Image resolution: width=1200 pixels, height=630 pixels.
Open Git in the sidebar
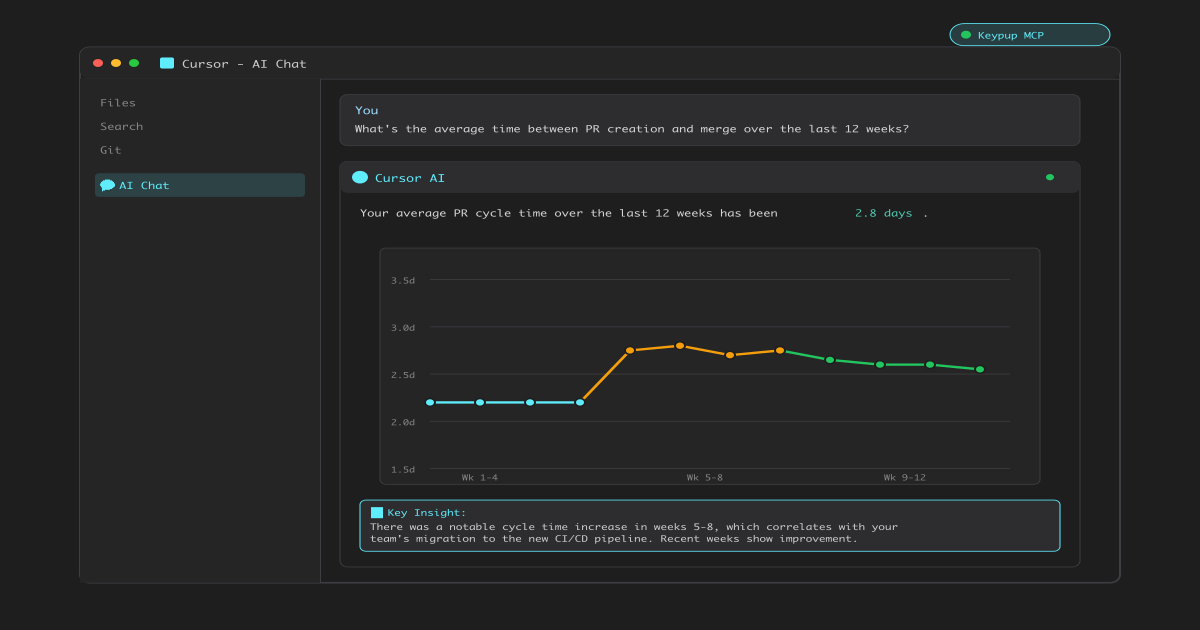(110, 150)
